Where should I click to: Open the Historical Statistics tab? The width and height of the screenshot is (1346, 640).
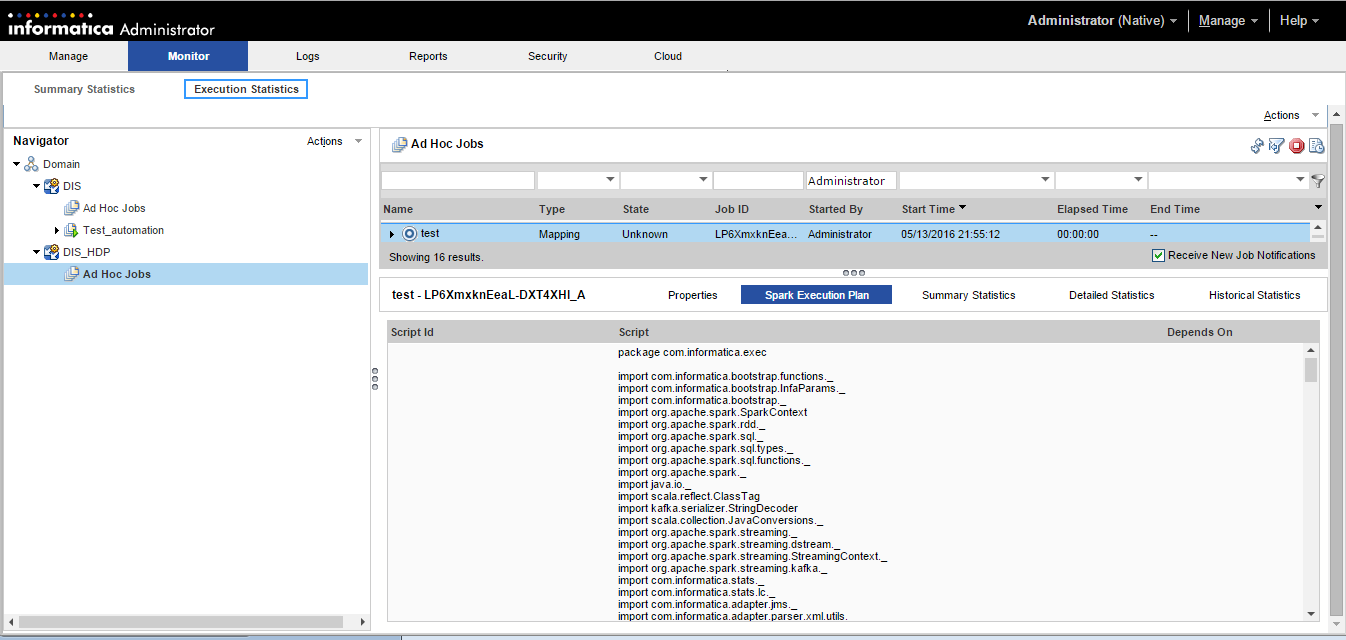1254,295
